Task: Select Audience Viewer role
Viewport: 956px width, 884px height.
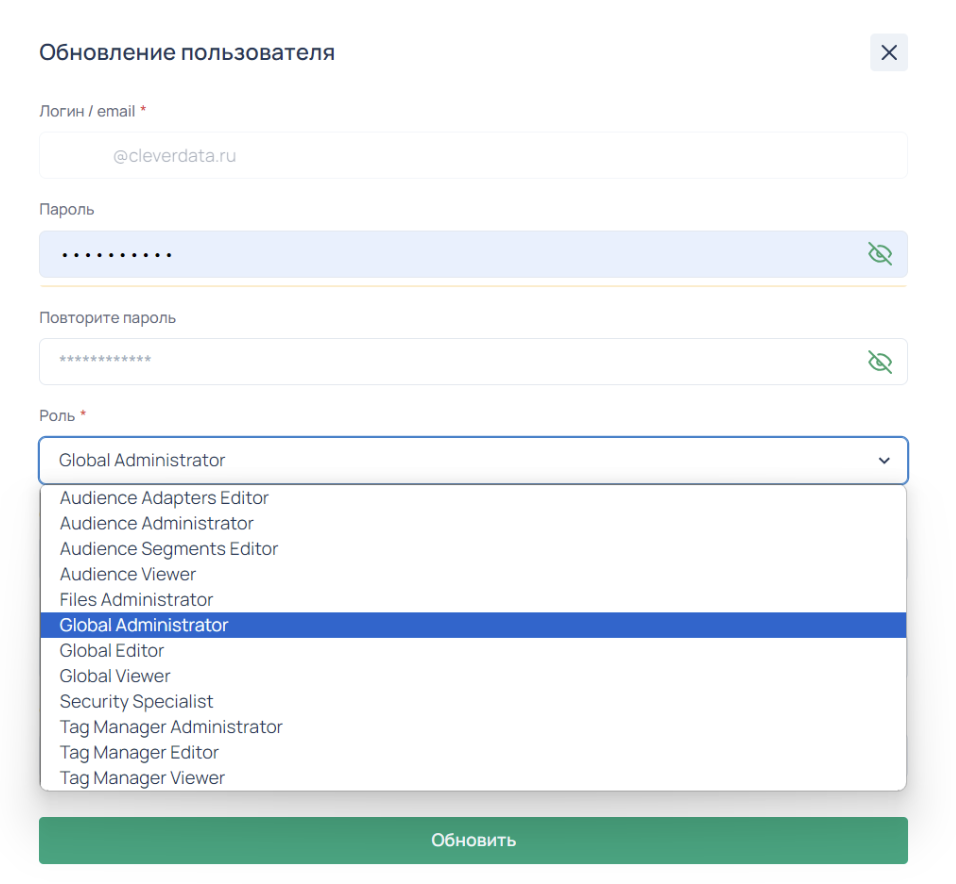Action: point(473,574)
